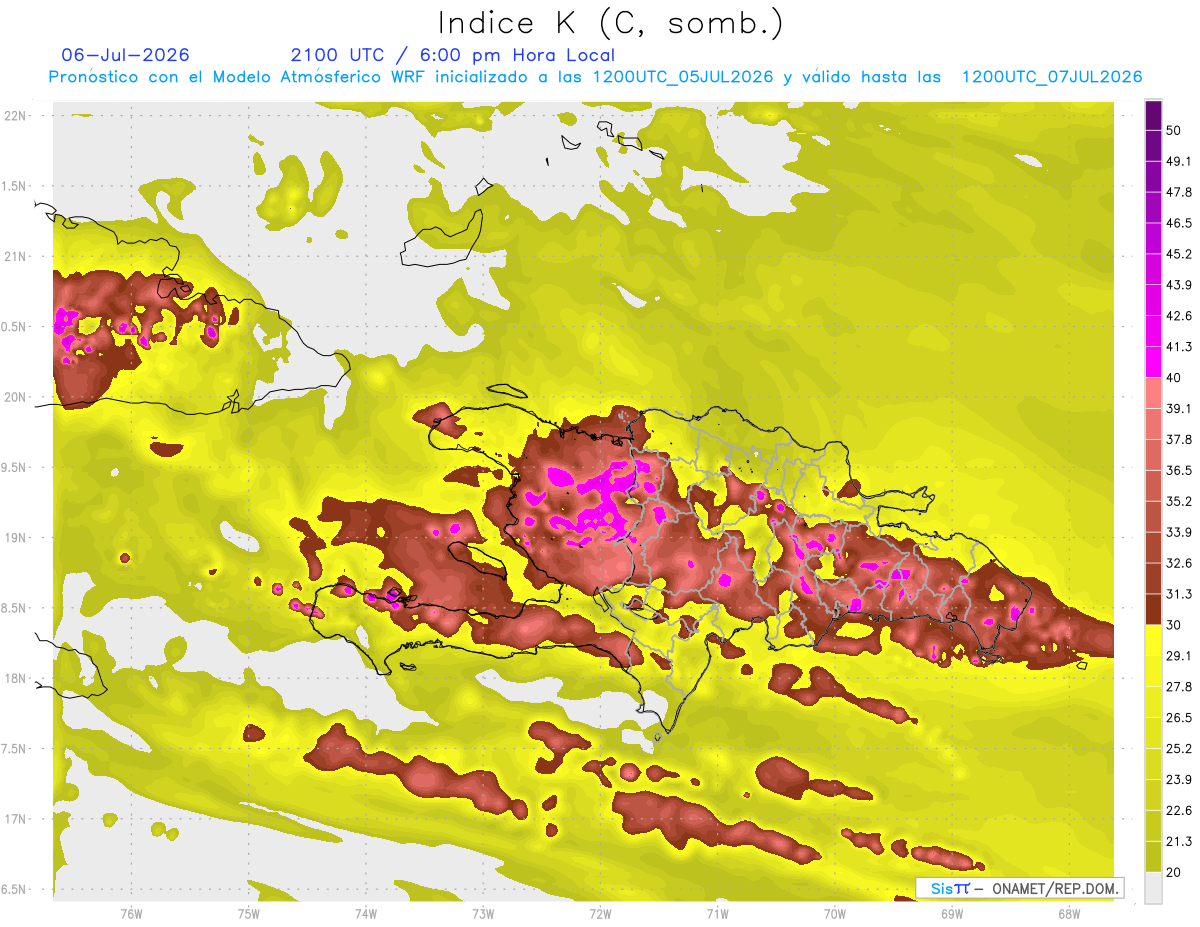Click the colorbar value '46.5'
This screenshot has height=927, width=1200.
[x=1179, y=223]
